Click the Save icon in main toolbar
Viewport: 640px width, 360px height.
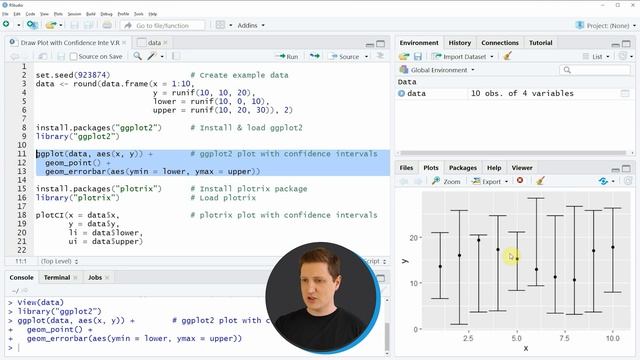74,25
